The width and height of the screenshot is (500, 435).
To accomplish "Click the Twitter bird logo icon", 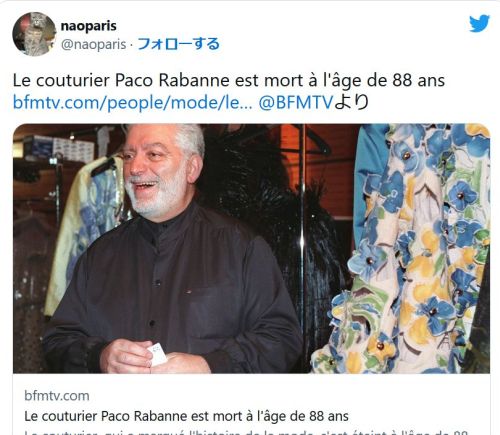I will click(479, 23).
